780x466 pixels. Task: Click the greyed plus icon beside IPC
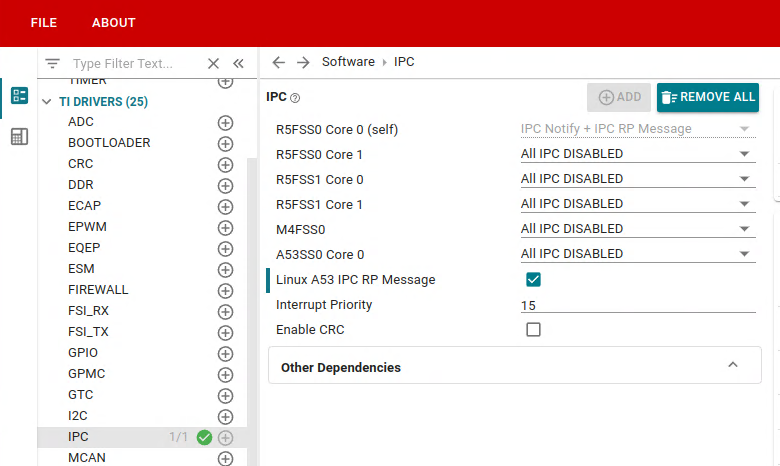tap(225, 438)
